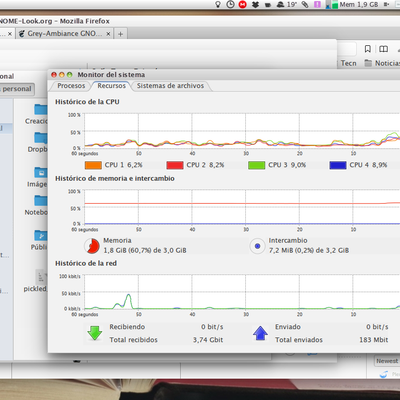Screen dimensions: 400x400
Task: Click the 'Histórico de la CPU' heading
Action: [x=87, y=102]
